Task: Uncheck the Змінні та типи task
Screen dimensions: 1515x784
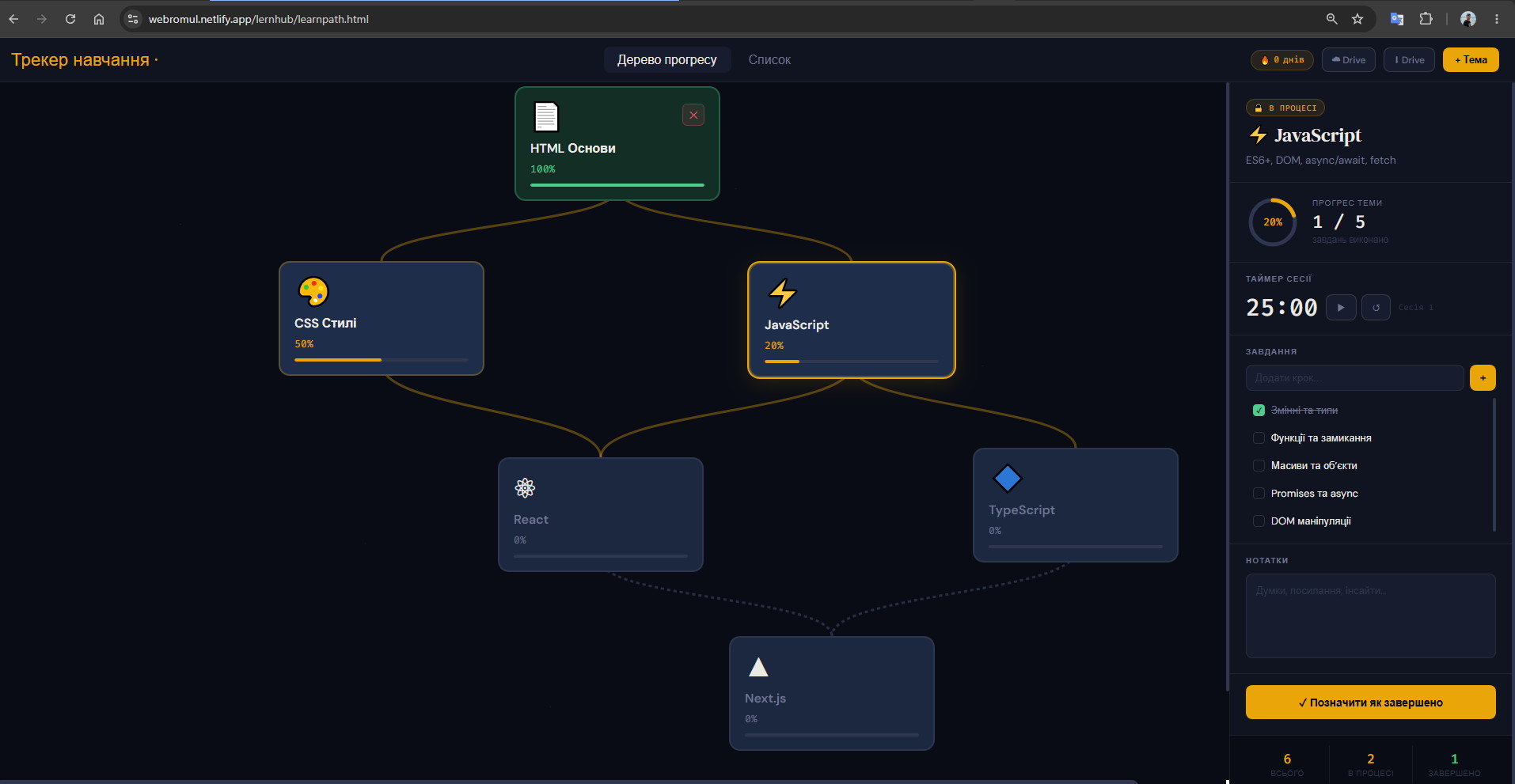Action: click(1259, 411)
